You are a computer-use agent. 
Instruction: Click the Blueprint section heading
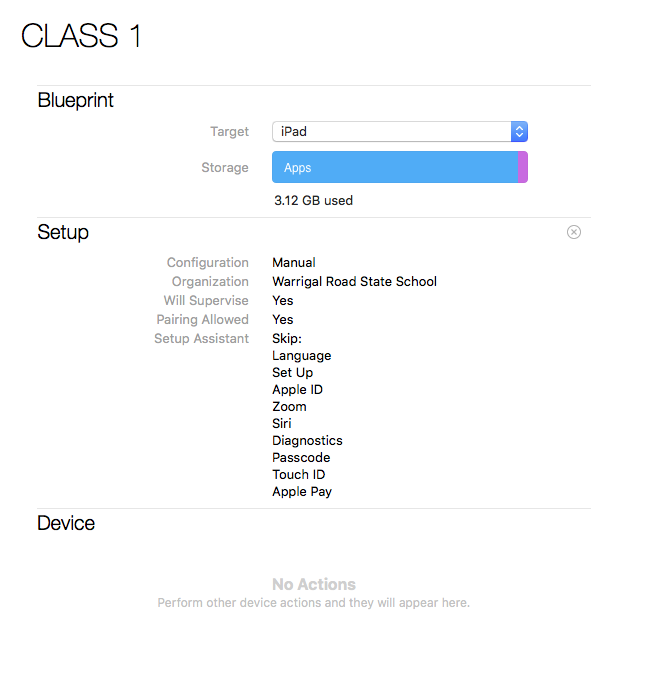[x=75, y=100]
